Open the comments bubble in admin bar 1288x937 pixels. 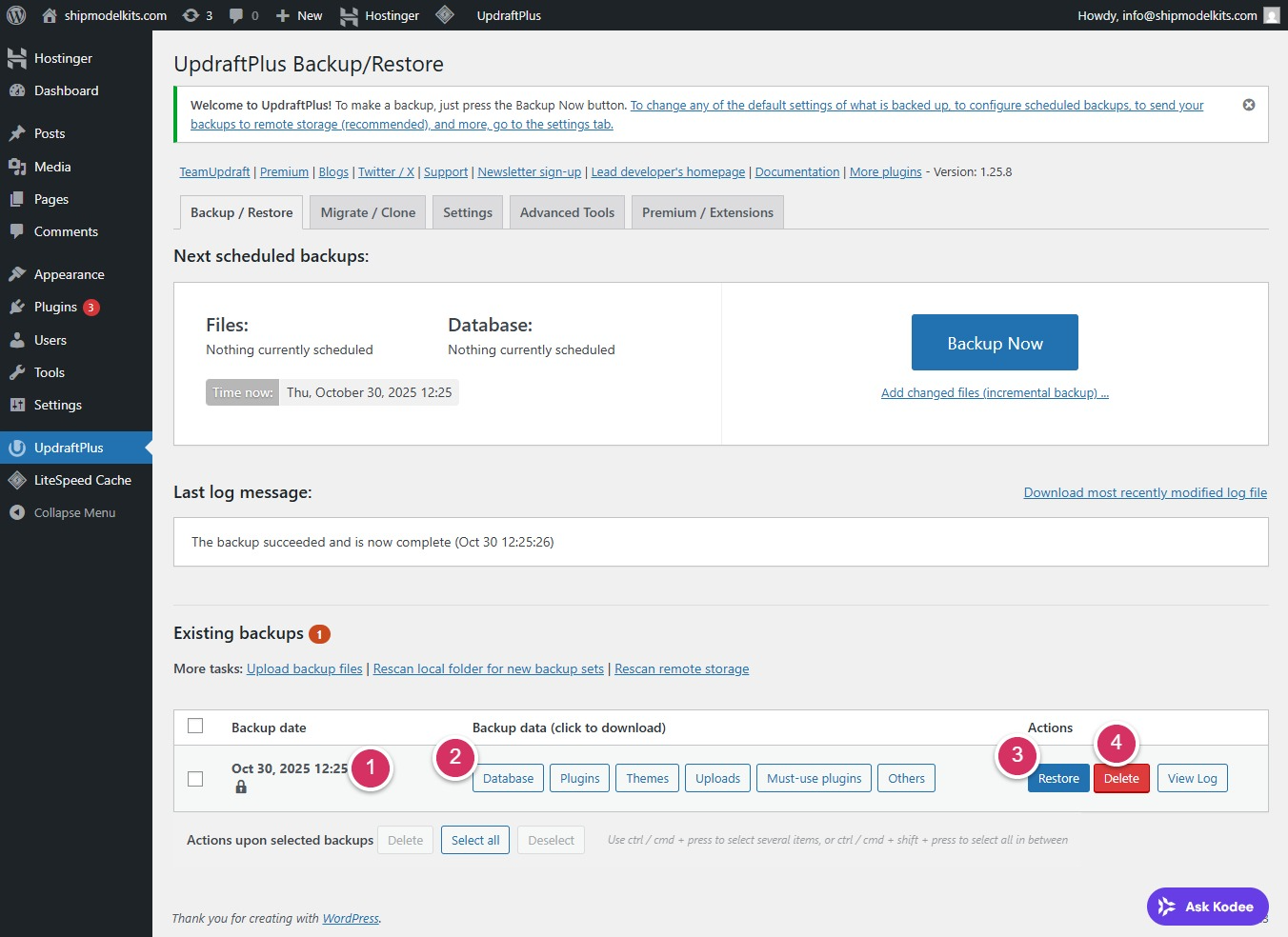point(244,15)
